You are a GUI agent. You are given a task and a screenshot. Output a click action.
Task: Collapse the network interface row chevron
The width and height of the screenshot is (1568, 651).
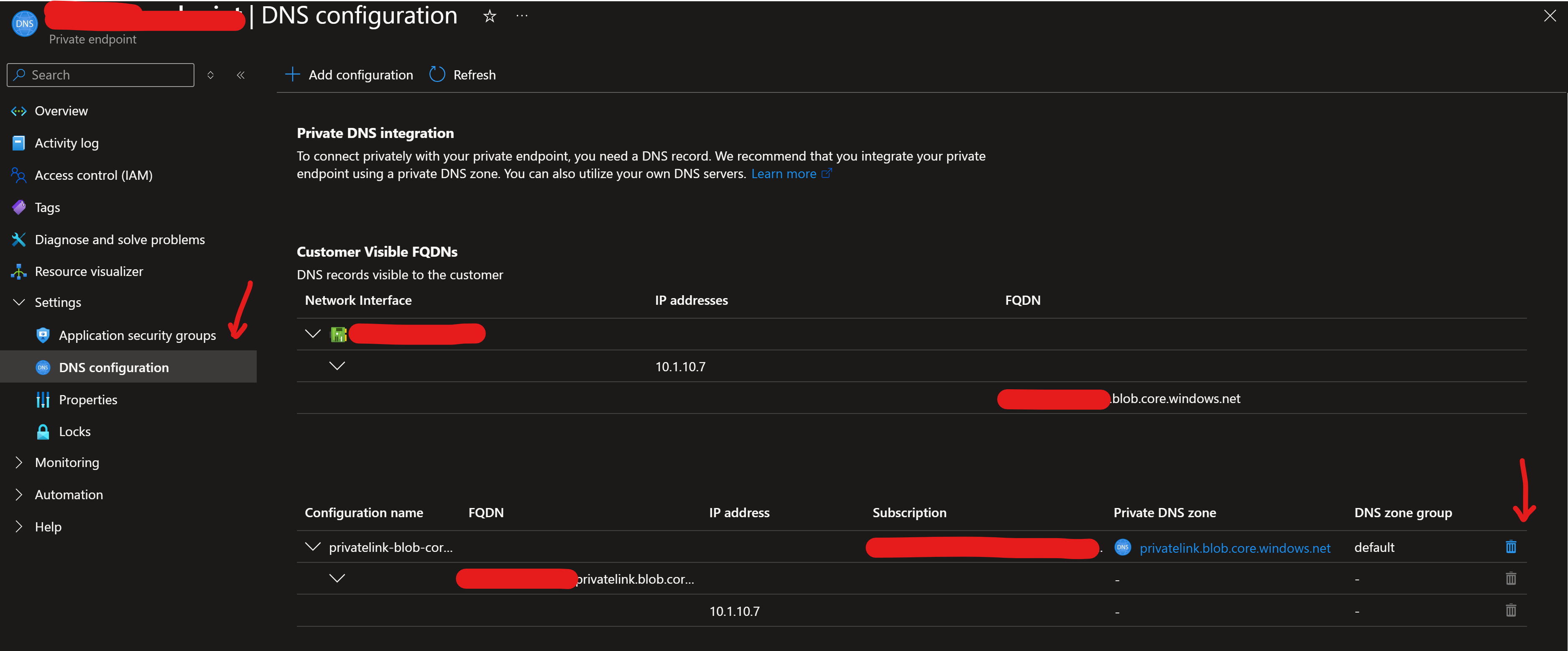pos(313,333)
